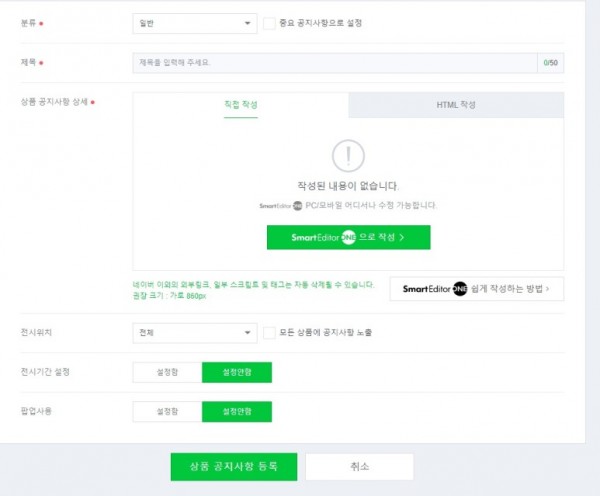
Task: Click the 취소 button
Action: coord(359,467)
